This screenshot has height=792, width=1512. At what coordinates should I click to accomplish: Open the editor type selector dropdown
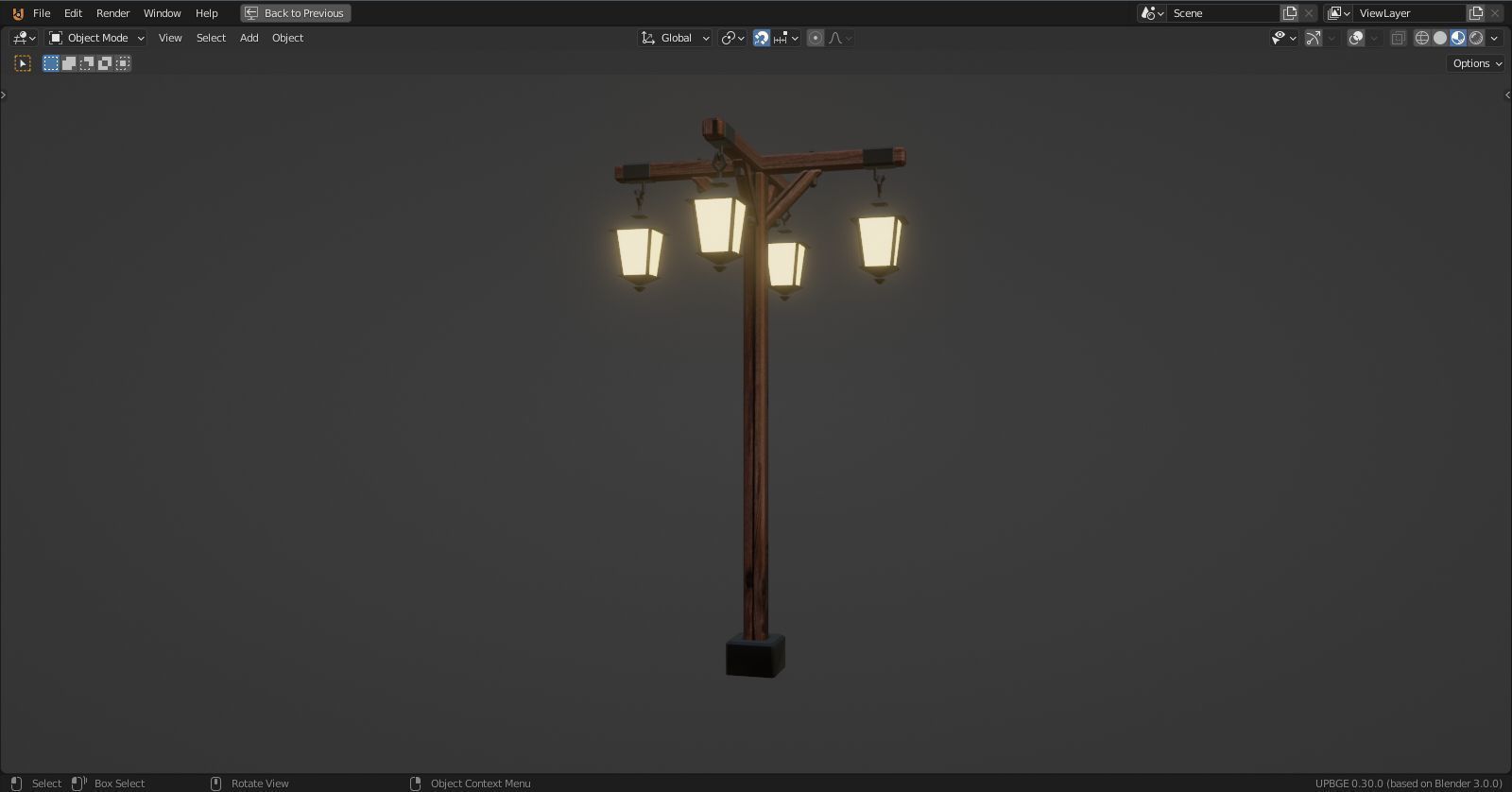(x=24, y=38)
